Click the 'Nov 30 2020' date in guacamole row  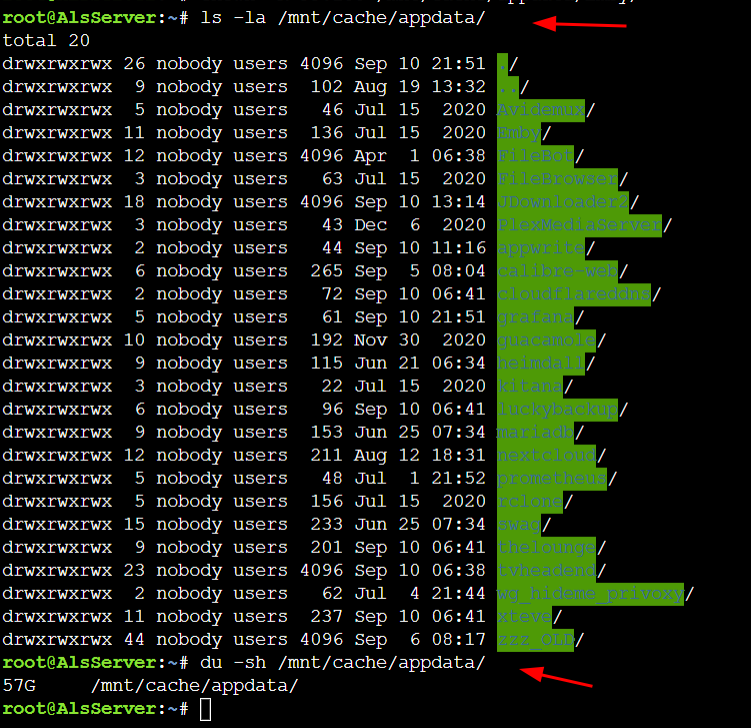point(420,340)
